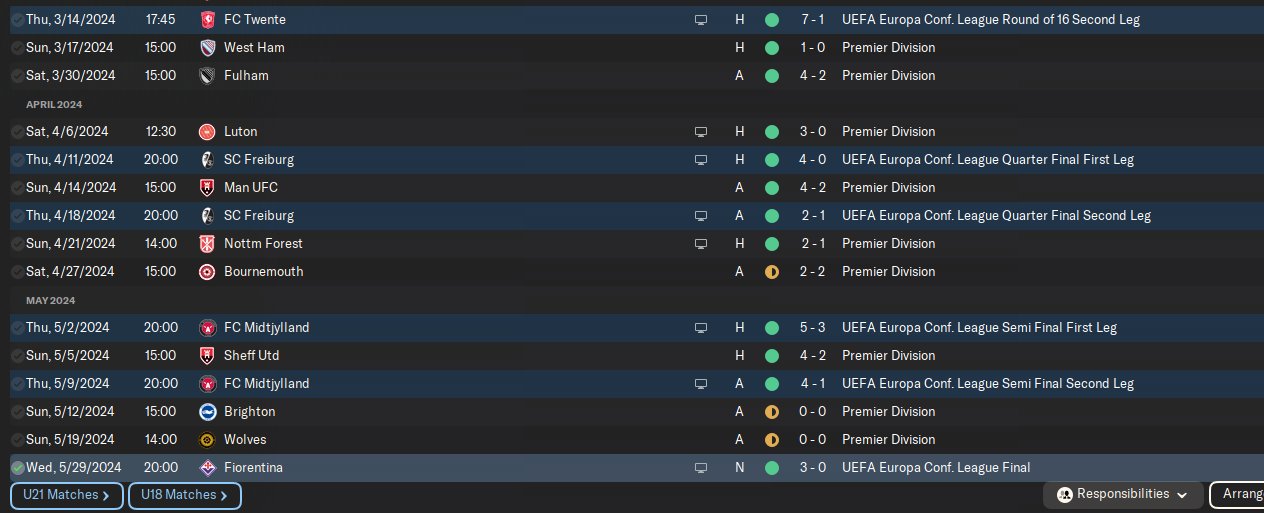1264x513 pixels.
Task: Toggle the check mark beside Sat, 4/6/2024
Action: click(17, 131)
